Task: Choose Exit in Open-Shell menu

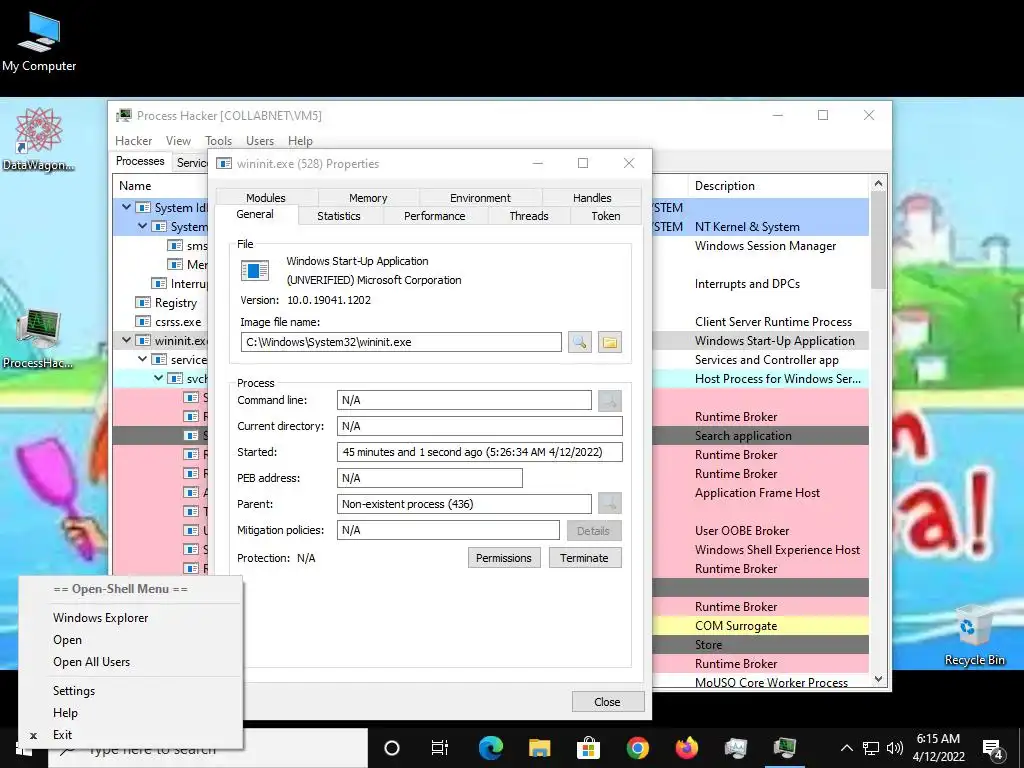Action: (131, 735)
